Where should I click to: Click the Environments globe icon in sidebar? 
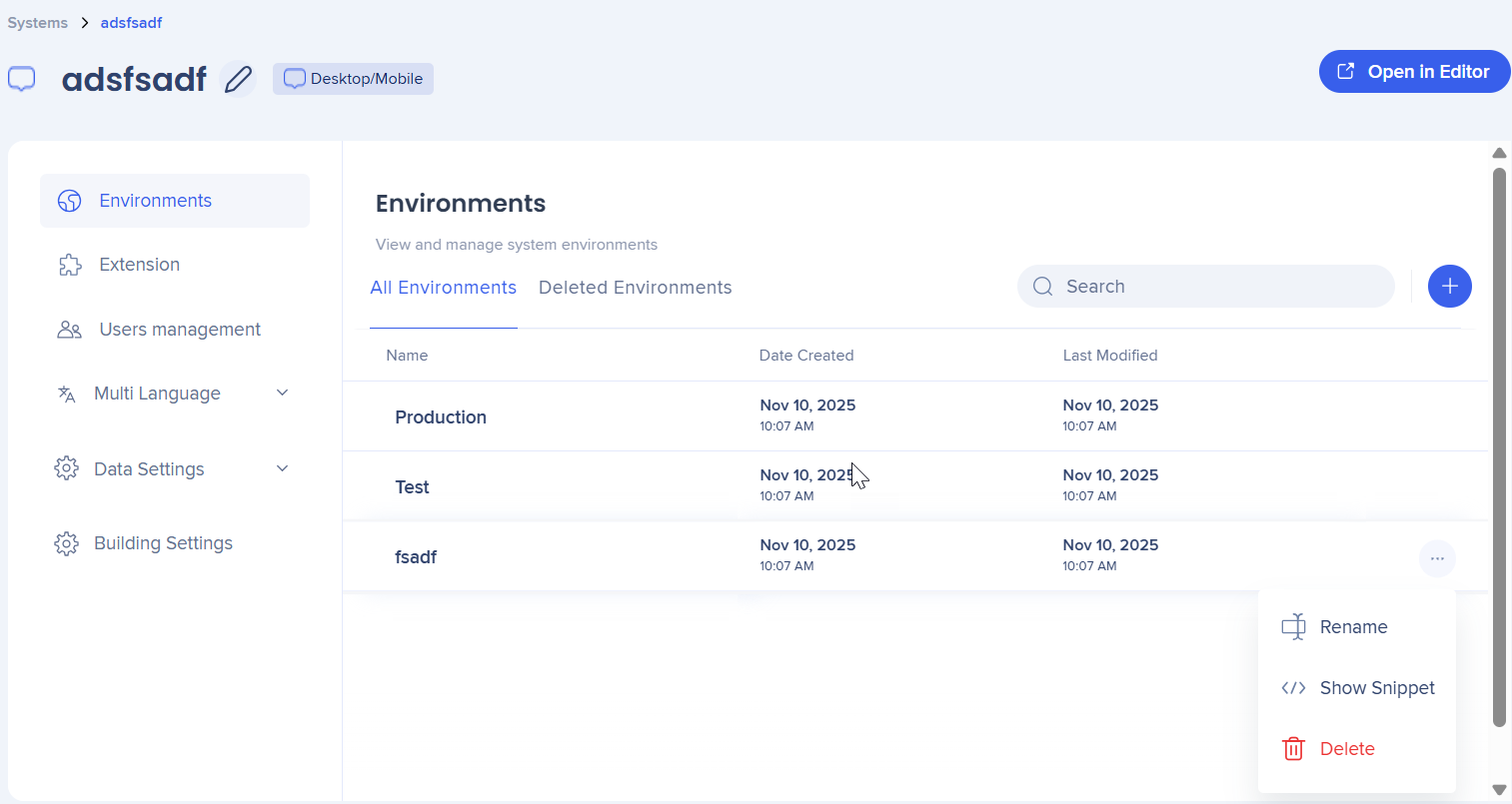pos(69,201)
